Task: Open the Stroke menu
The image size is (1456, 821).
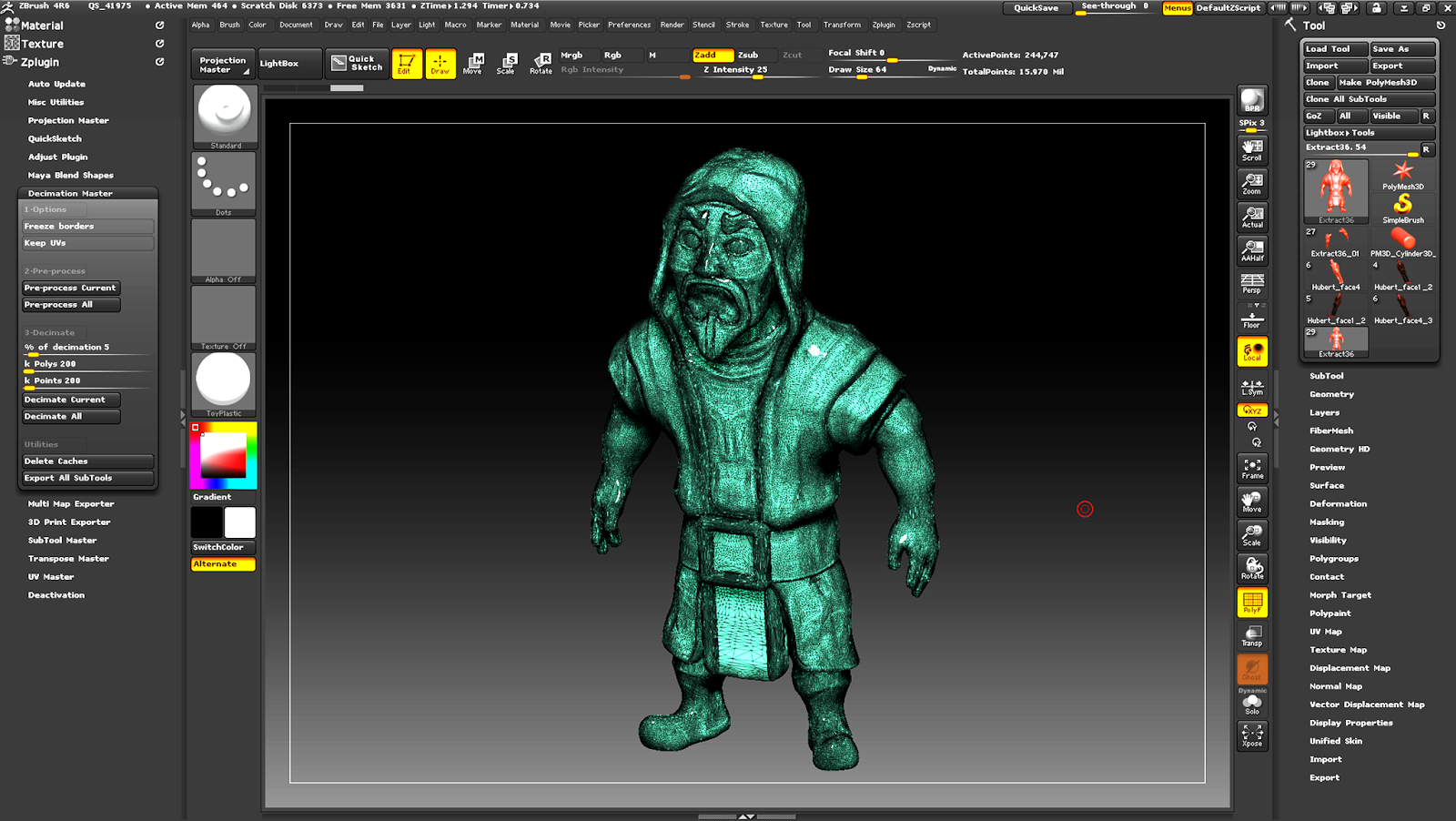Action: (737, 25)
